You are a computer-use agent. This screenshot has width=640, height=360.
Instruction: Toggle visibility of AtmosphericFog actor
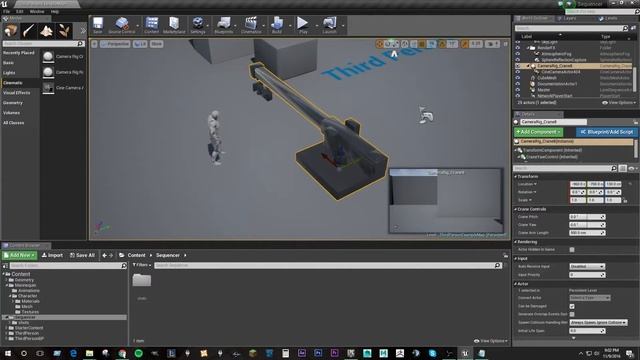click(518, 54)
